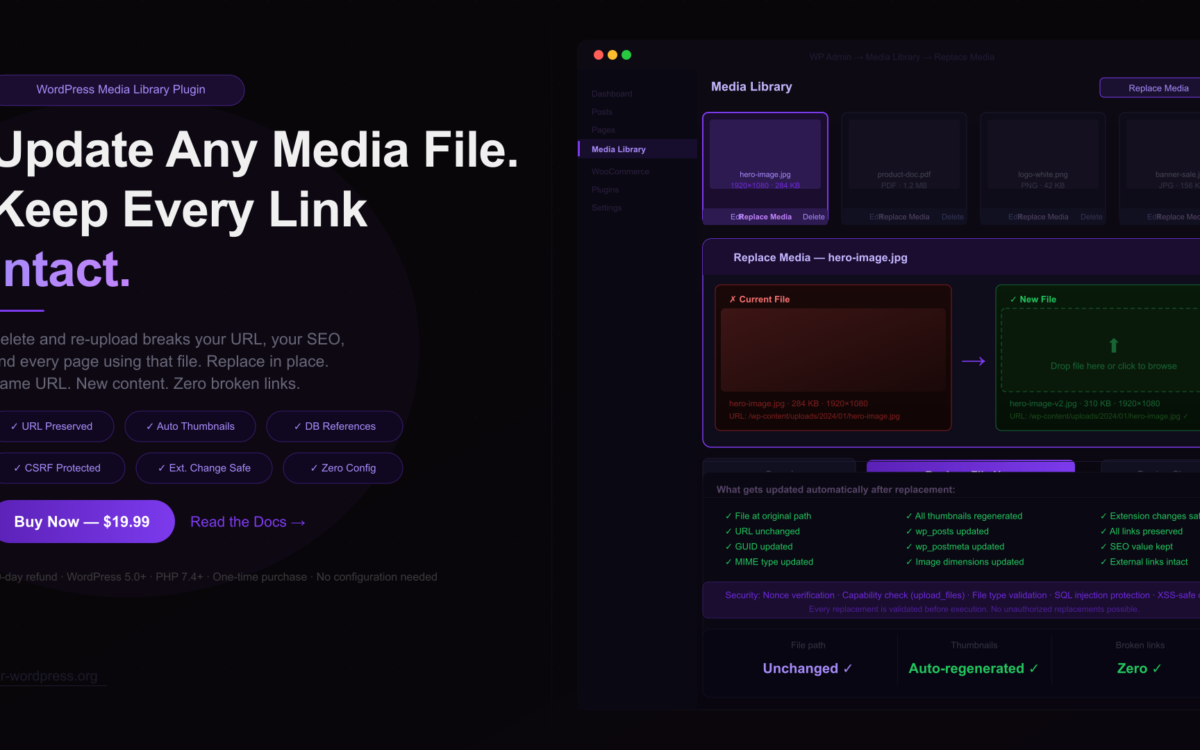The width and height of the screenshot is (1200, 750).
Task: Click the upload arrow in the New File drop zone
Action: (1114, 343)
